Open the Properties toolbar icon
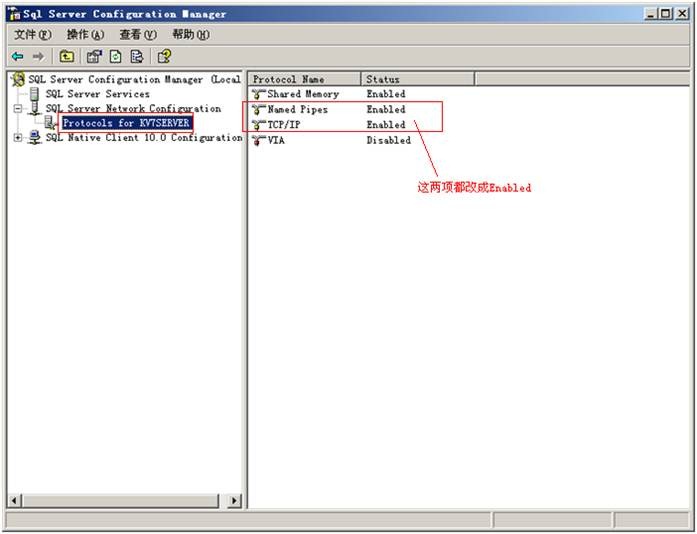 tap(94, 56)
